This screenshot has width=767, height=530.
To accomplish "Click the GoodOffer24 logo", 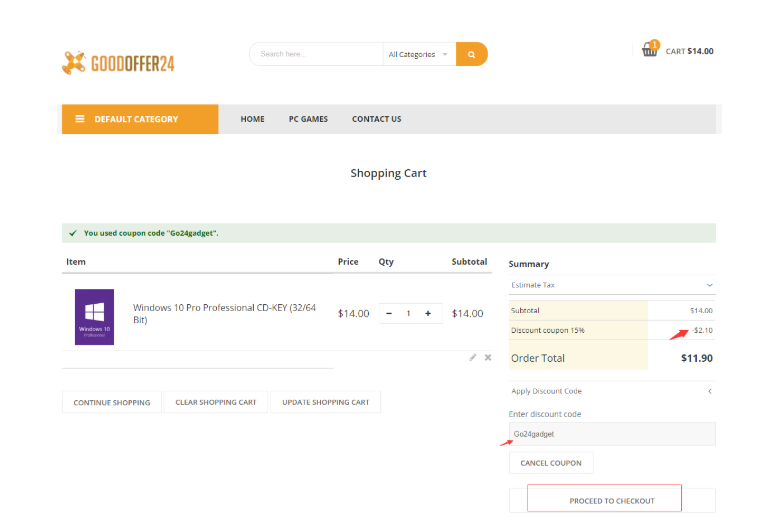I will pyautogui.click(x=118, y=63).
